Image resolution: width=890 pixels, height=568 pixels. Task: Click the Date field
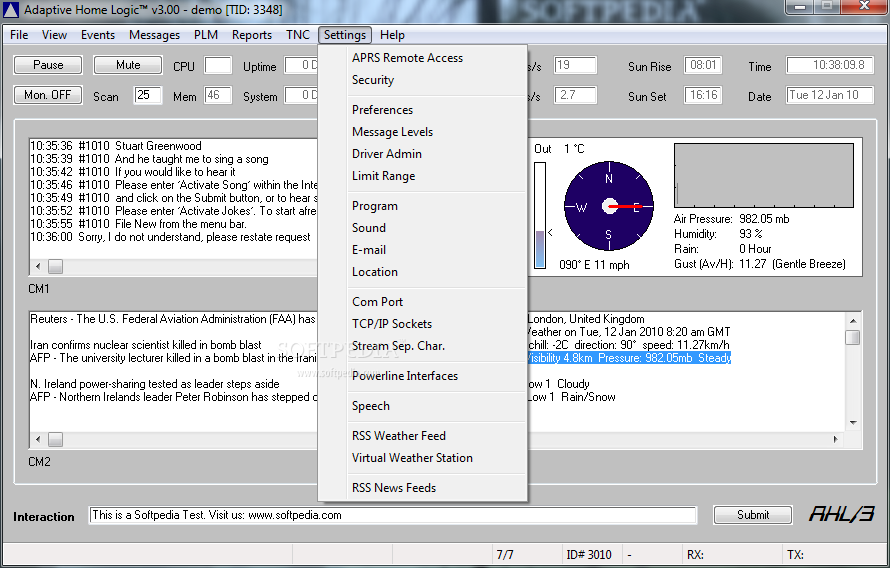click(x=830, y=95)
